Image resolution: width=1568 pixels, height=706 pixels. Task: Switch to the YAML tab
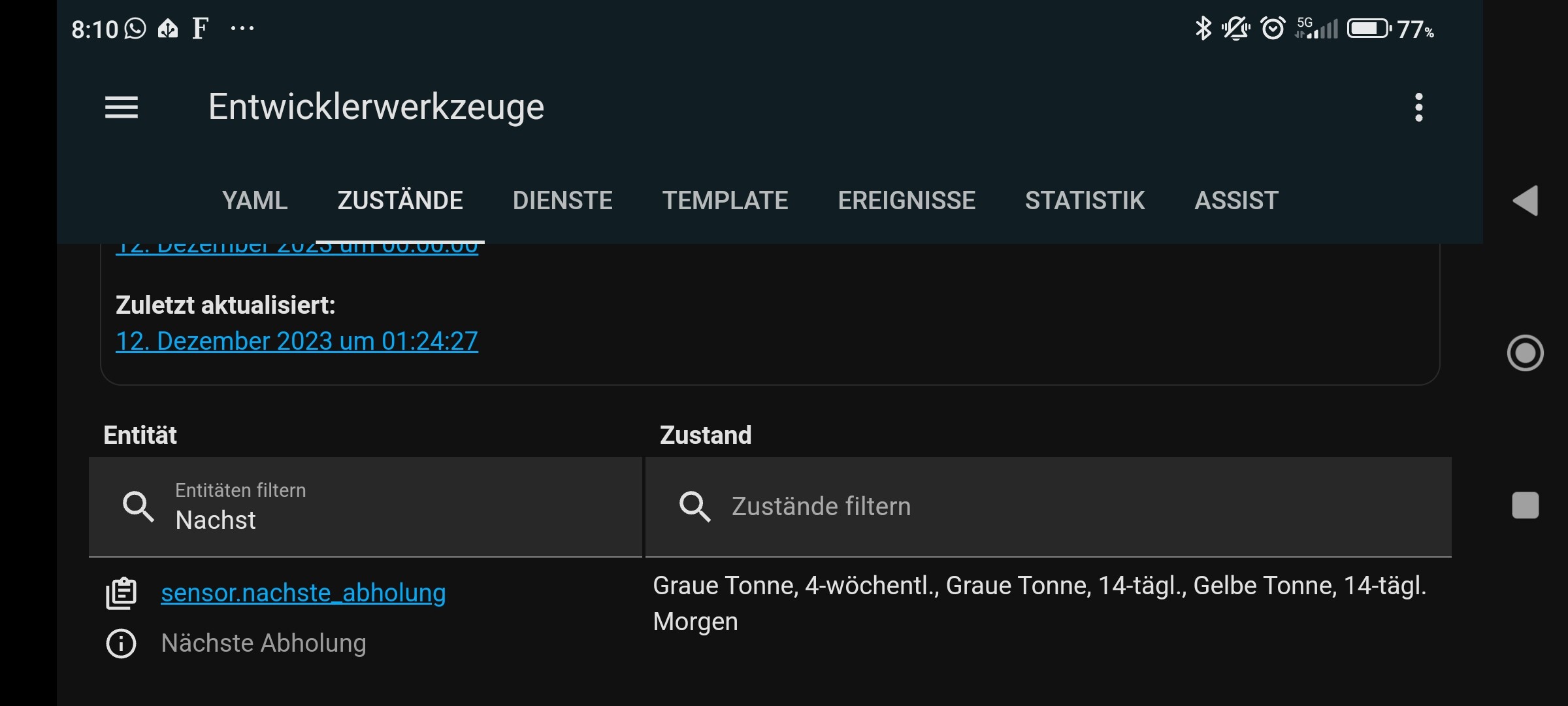coord(255,201)
